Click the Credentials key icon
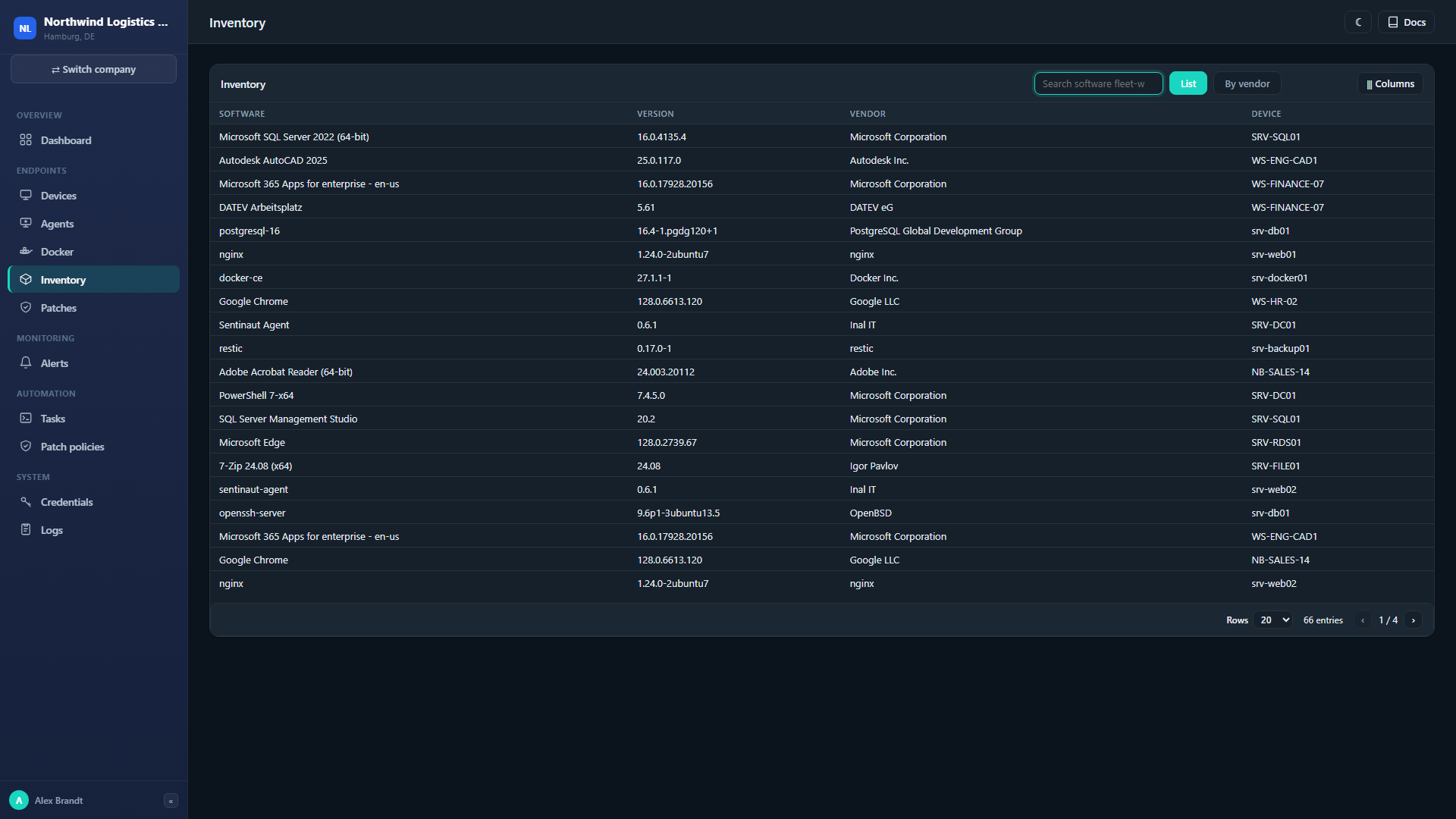This screenshot has height=819, width=1456. pyautogui.click(x=26, y=502)
